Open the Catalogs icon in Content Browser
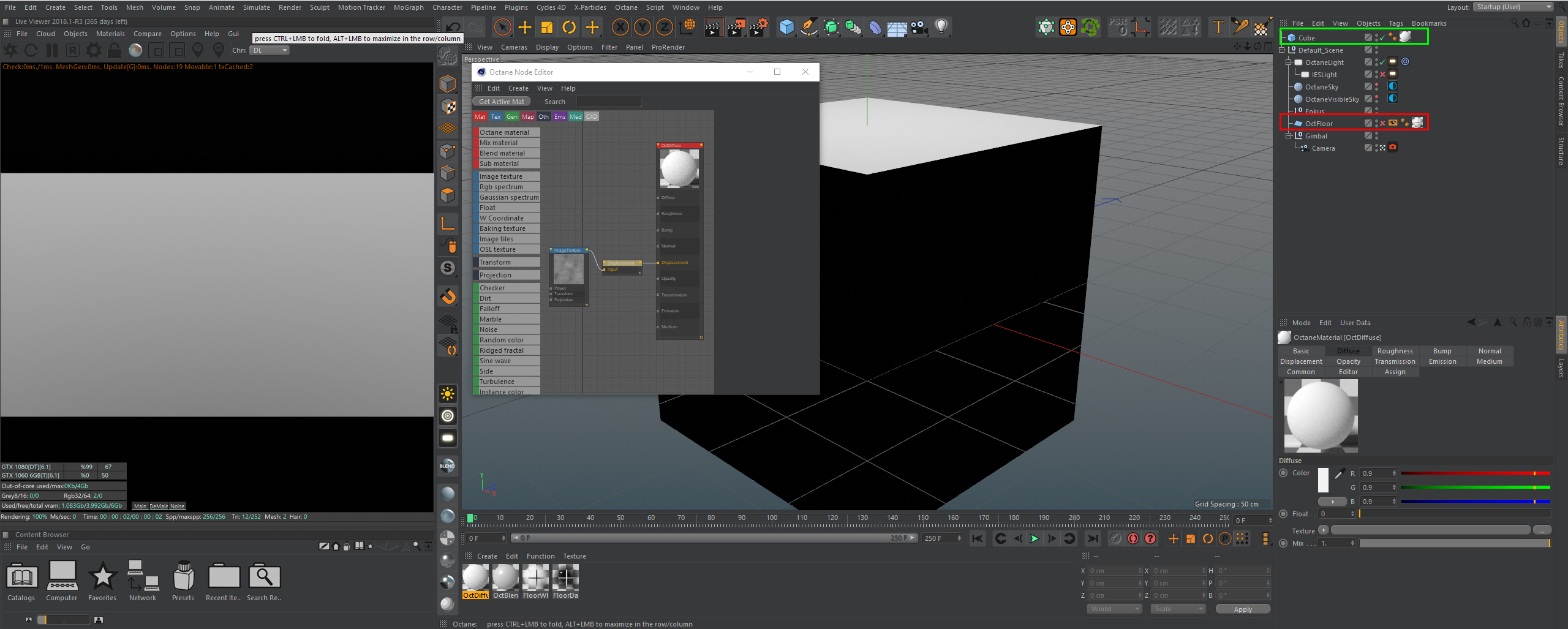1568x629 pixels. click(x=21, y=578)
